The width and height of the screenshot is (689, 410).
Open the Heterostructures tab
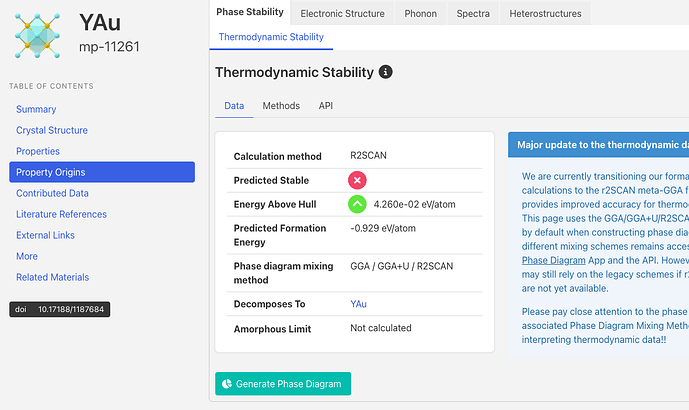click(545, 14)
